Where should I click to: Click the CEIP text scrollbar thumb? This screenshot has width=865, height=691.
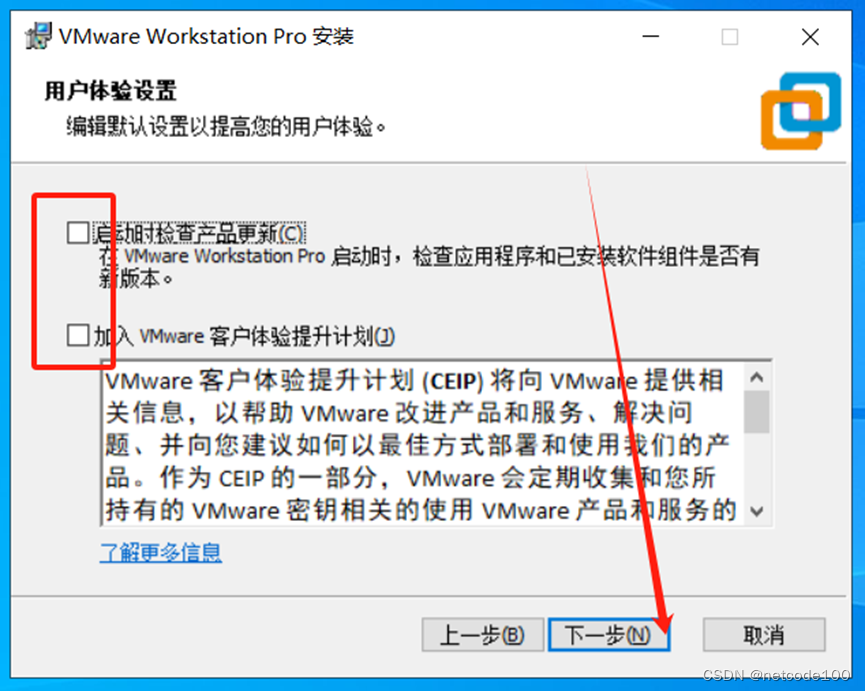757,411
